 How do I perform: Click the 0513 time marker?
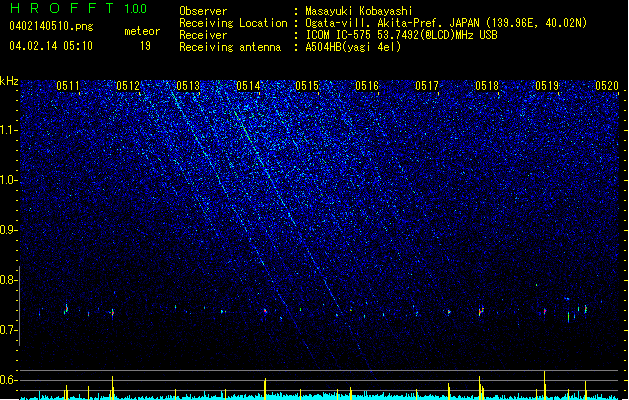(188, 86)
